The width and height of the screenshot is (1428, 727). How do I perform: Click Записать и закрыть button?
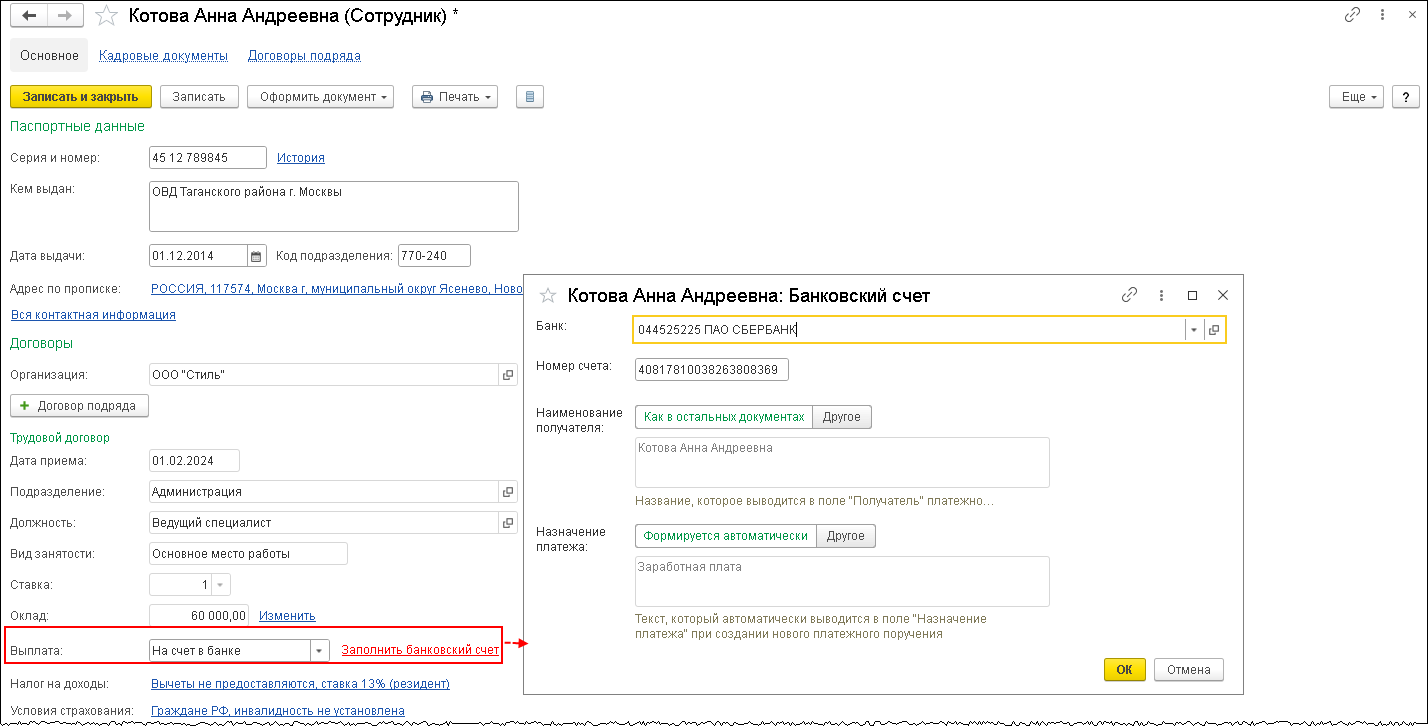point(81,97)
